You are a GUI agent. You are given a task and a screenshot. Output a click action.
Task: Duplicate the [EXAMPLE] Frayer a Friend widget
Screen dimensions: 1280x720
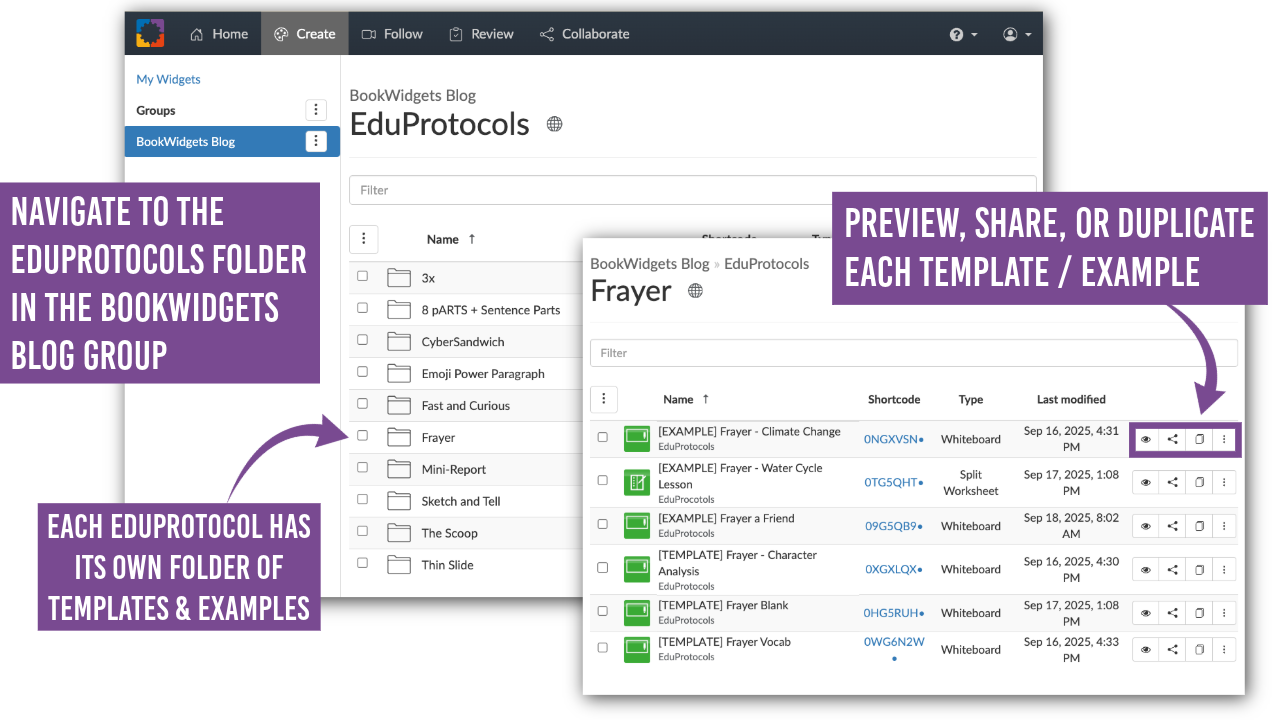[1199, 525]
